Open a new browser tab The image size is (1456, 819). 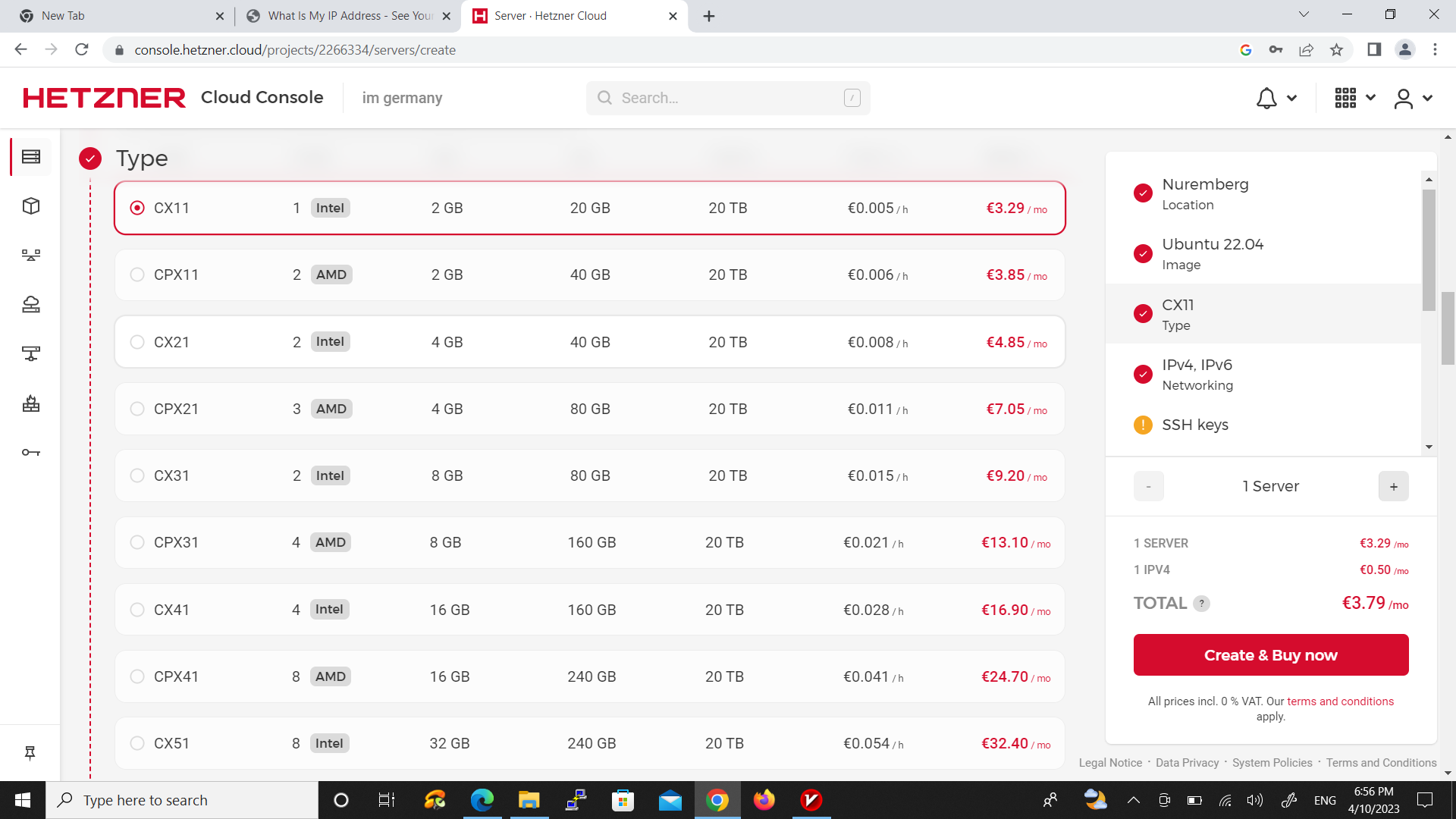(709, 16)
